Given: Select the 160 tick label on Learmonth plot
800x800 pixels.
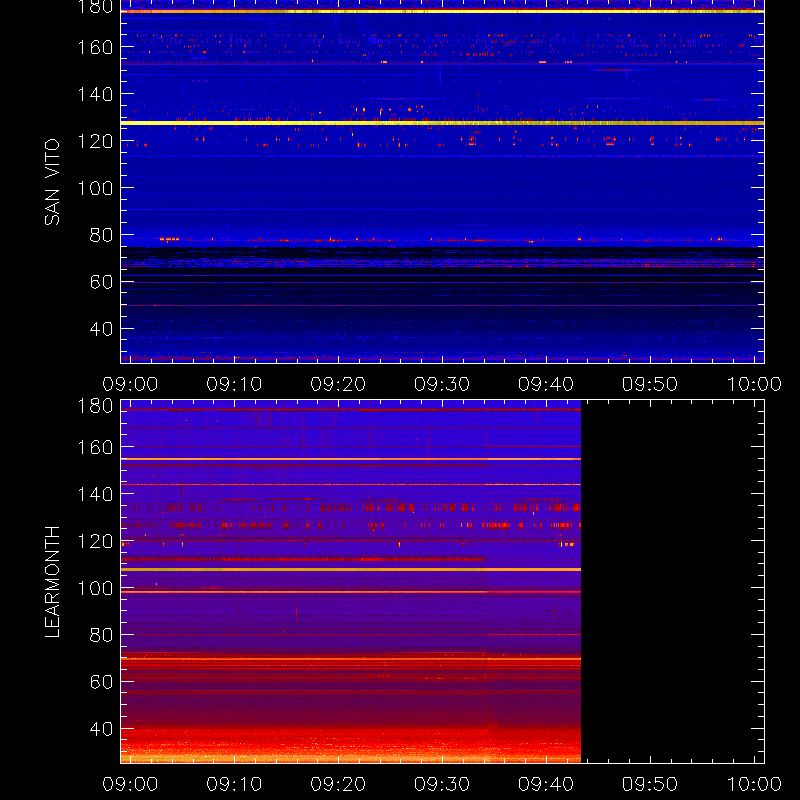Looking at the screenshot, I should 95,447.
